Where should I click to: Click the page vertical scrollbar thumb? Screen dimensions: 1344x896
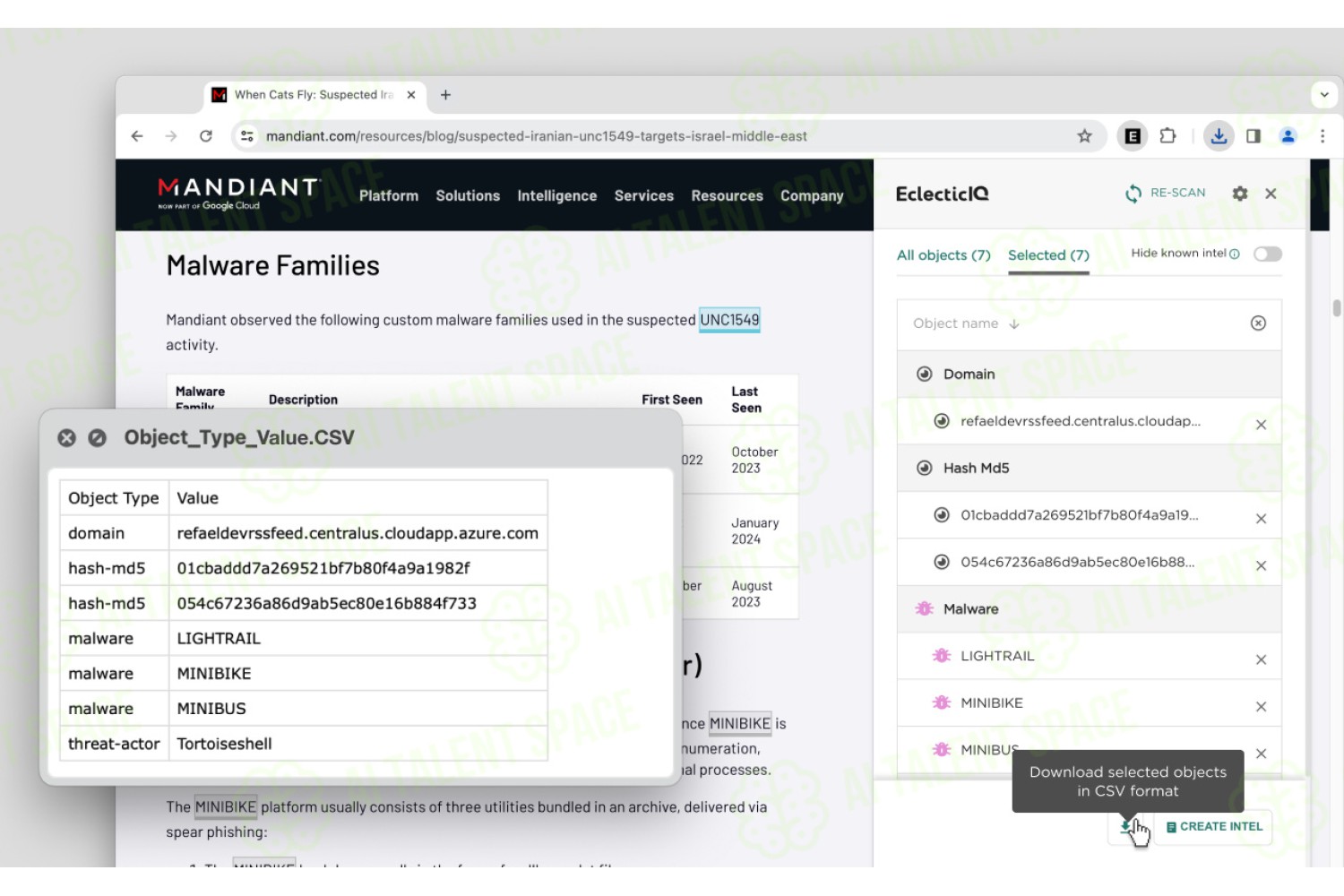click(x=1336, y=308)
